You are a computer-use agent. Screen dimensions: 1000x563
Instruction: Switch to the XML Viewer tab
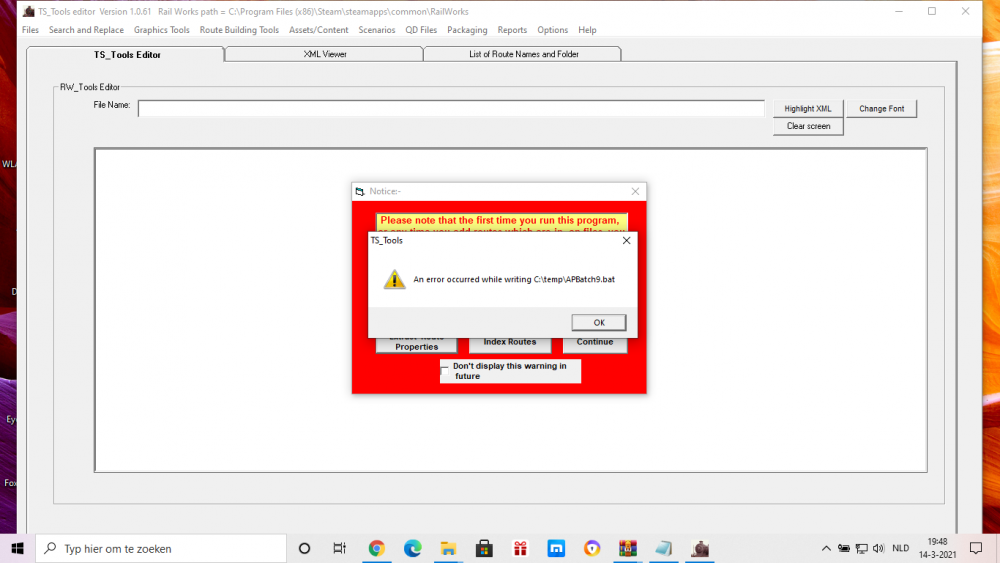pyautogui.click(x=325, y=54)
